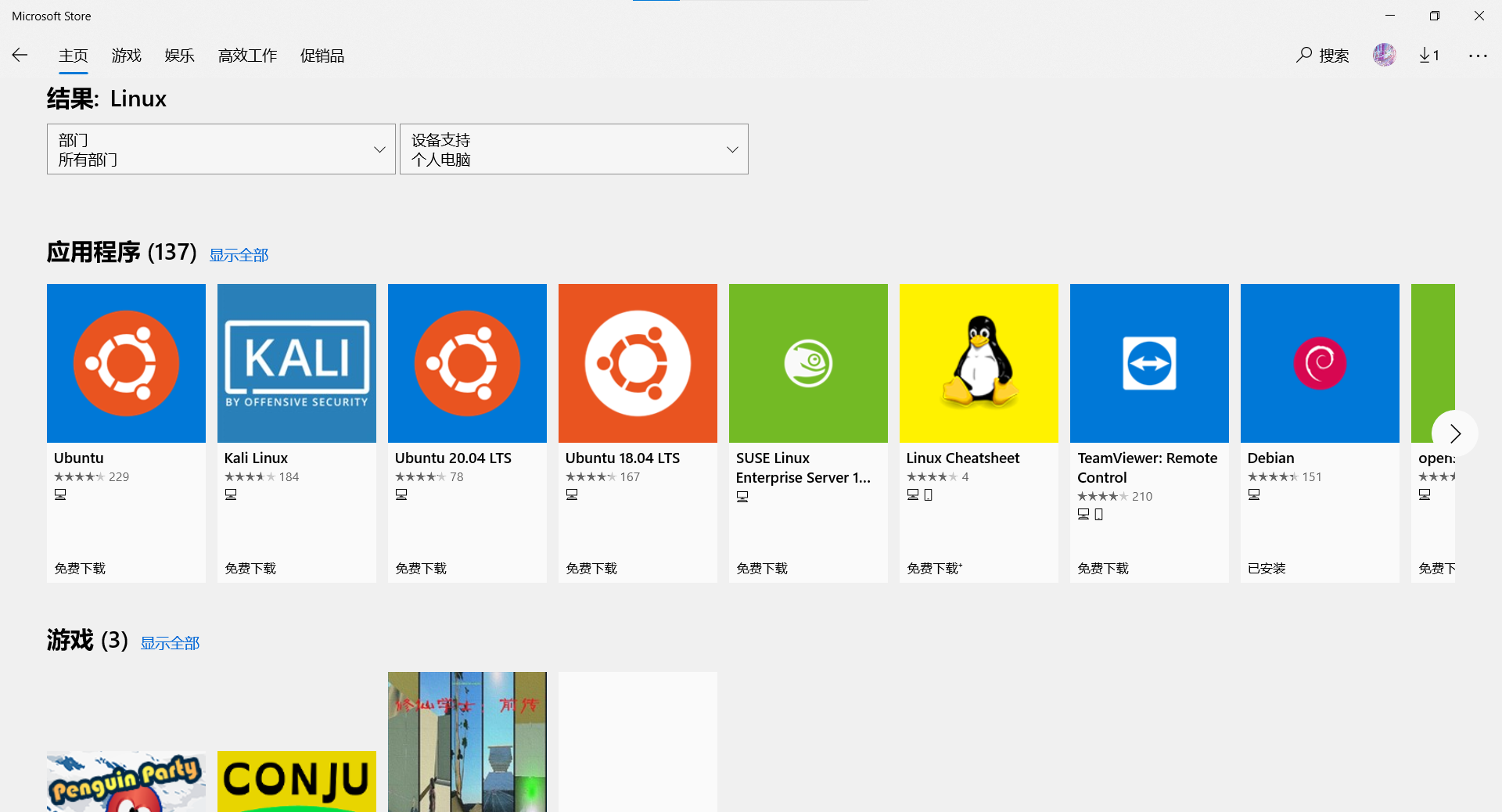Click mobile device icon under Linux Cheatsheet

[x=928, y=494]
